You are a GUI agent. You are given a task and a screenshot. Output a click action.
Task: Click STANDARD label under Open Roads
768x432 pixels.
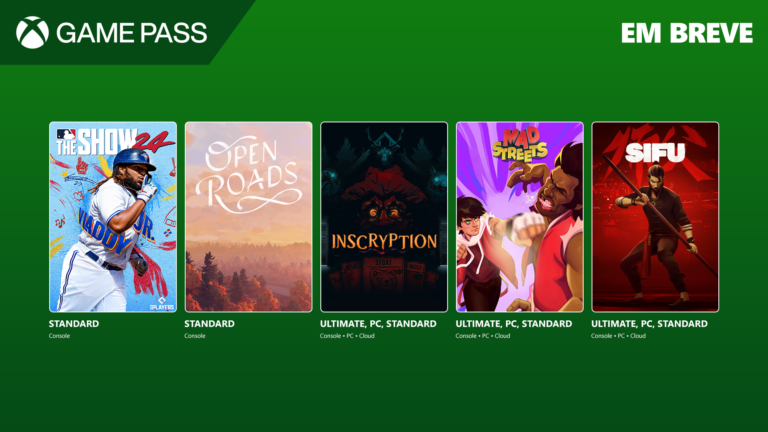[x=209, y=324]
